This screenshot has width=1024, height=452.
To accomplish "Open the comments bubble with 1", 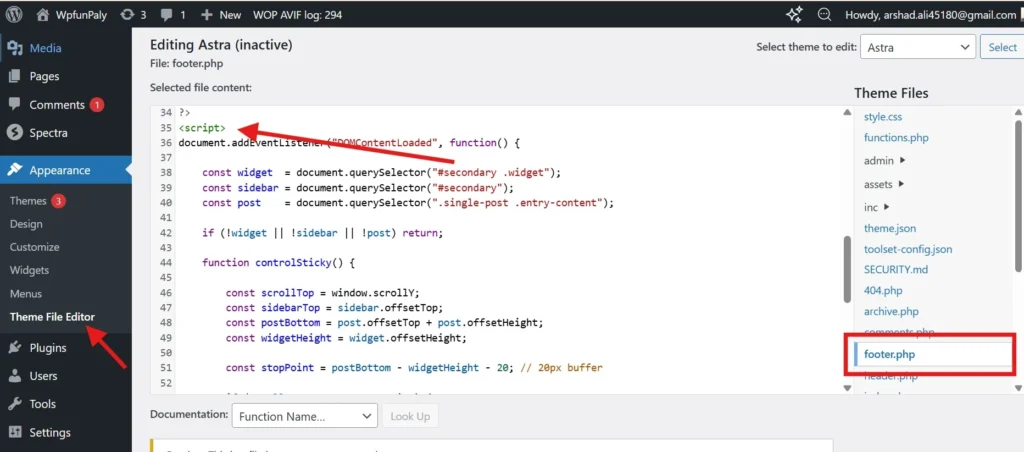I will (173, 14).
